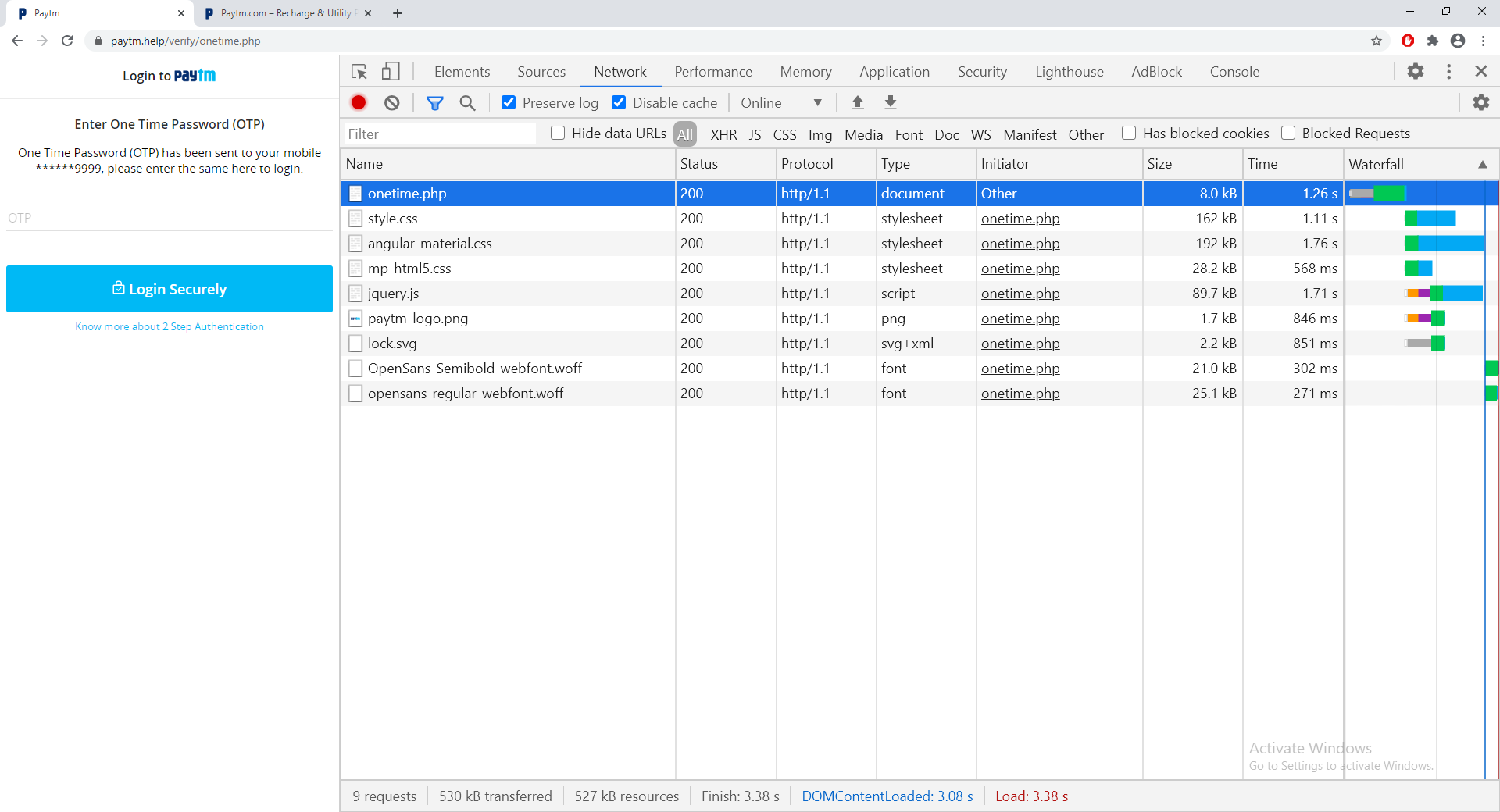Reload the page icon
The width and height of the screenshot is (1500, 812).
[67, 41]
